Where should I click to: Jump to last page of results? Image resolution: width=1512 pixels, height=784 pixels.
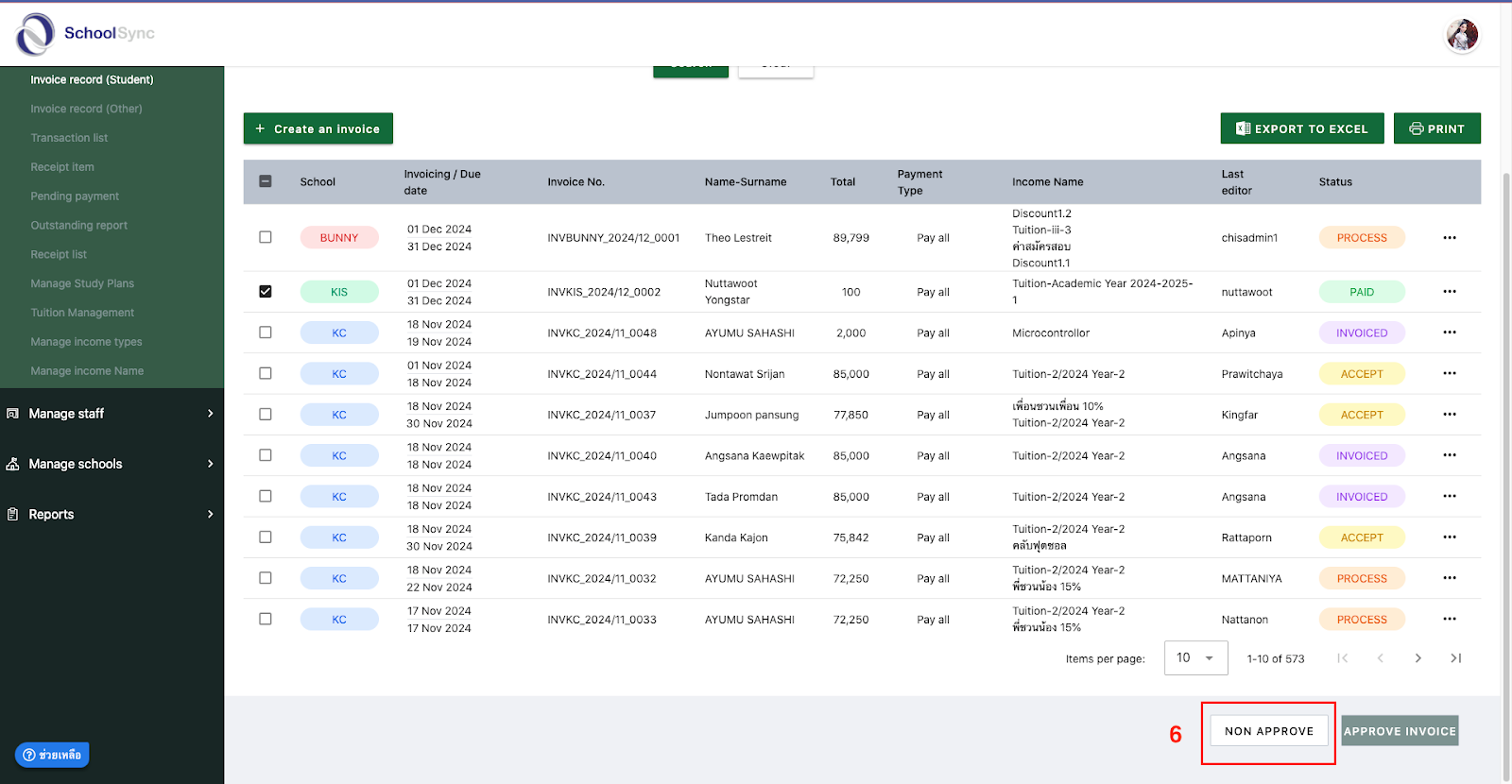click(x=1455, y=658)
